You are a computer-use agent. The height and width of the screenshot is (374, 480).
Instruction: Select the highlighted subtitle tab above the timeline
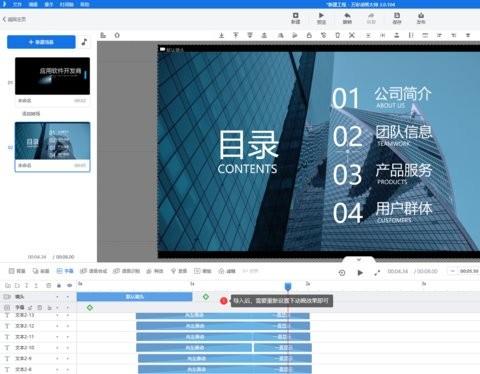pos(65,271)
